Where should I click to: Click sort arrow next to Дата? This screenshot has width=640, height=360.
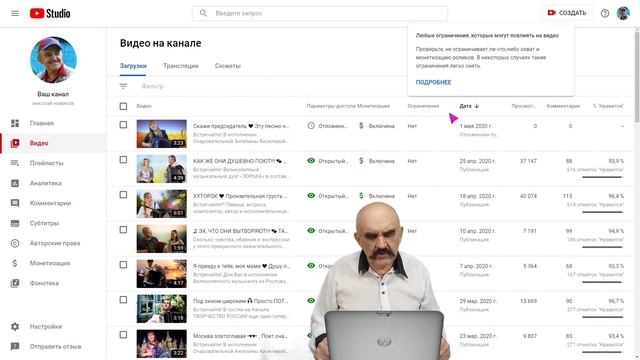tap(476, 106)
